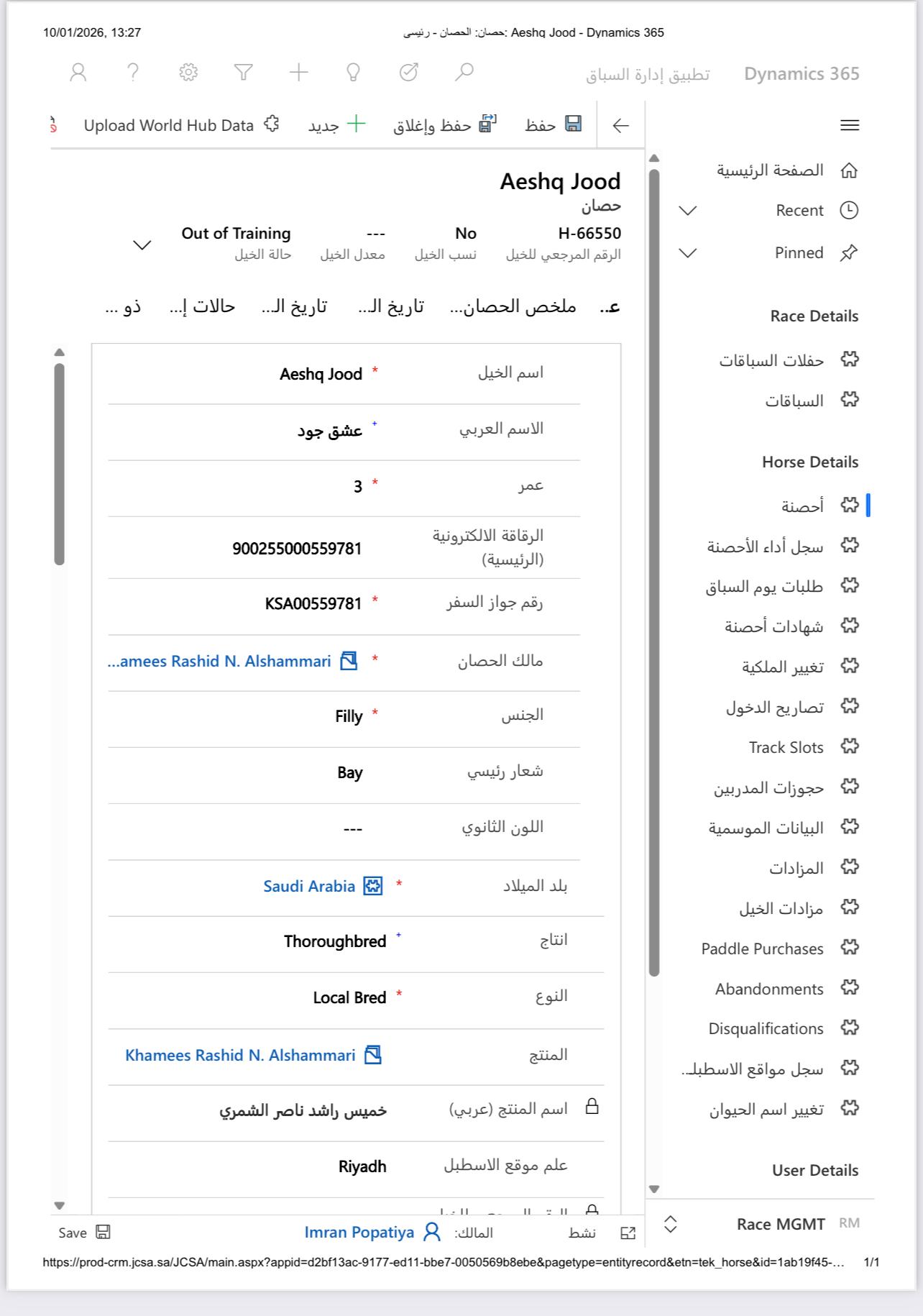Open the Saudi Arabia country link

point(309,886)
